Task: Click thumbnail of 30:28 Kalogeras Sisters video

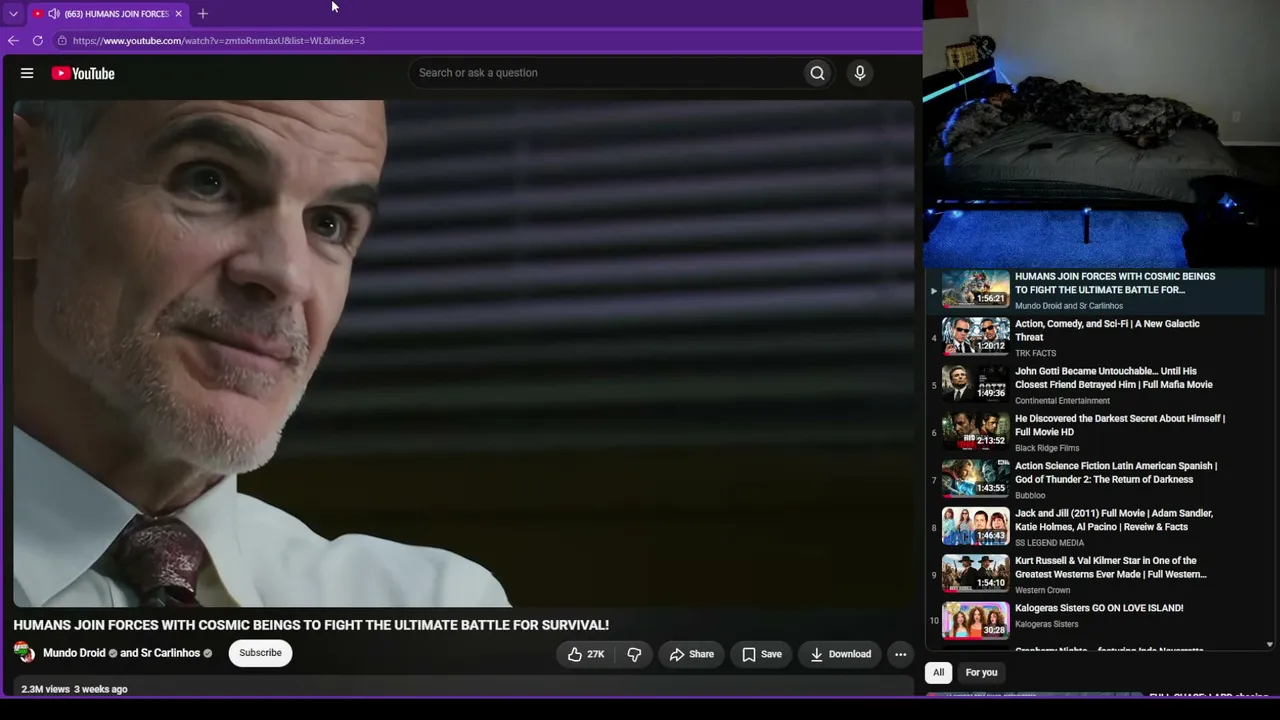Action: point(976,621)
